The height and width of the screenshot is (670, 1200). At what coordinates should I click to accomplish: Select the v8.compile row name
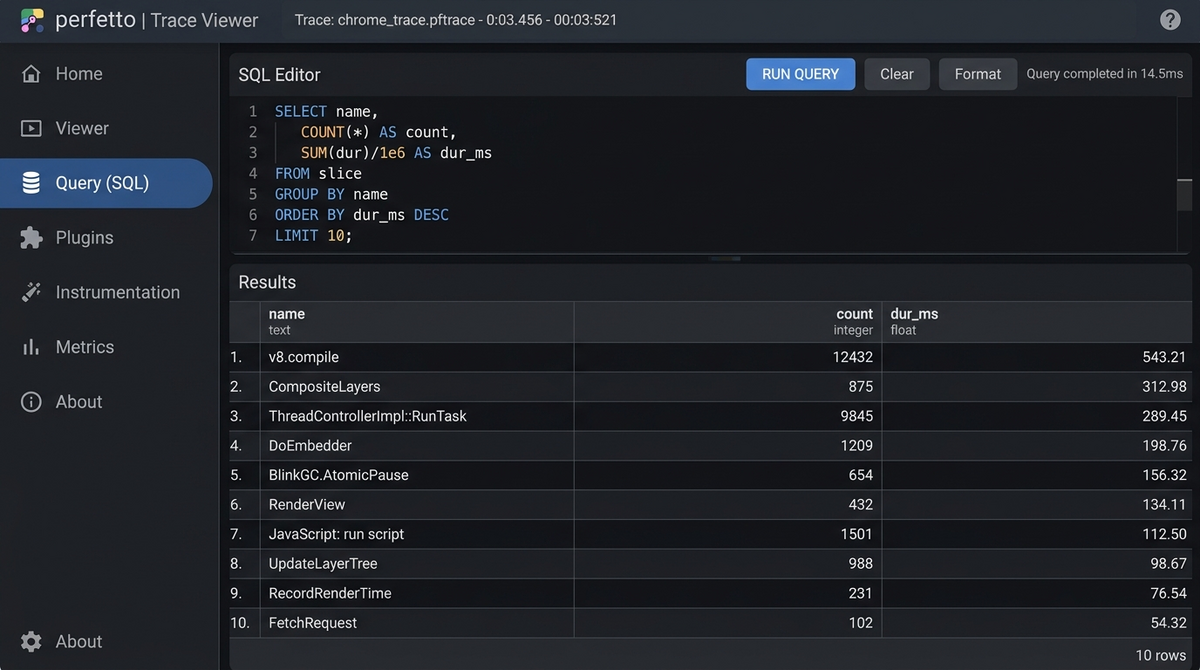tap(304, 357)
